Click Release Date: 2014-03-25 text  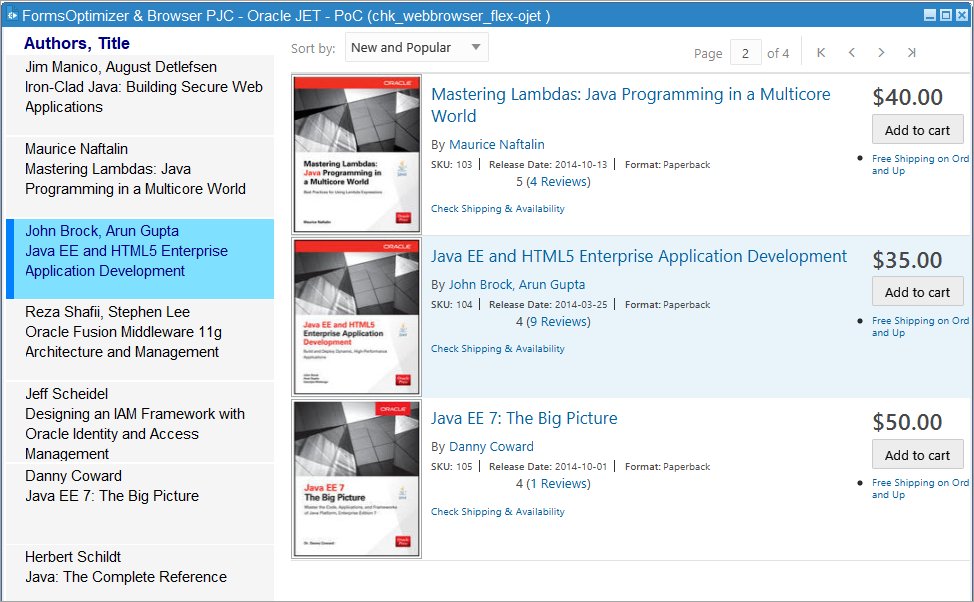point(548,304)
